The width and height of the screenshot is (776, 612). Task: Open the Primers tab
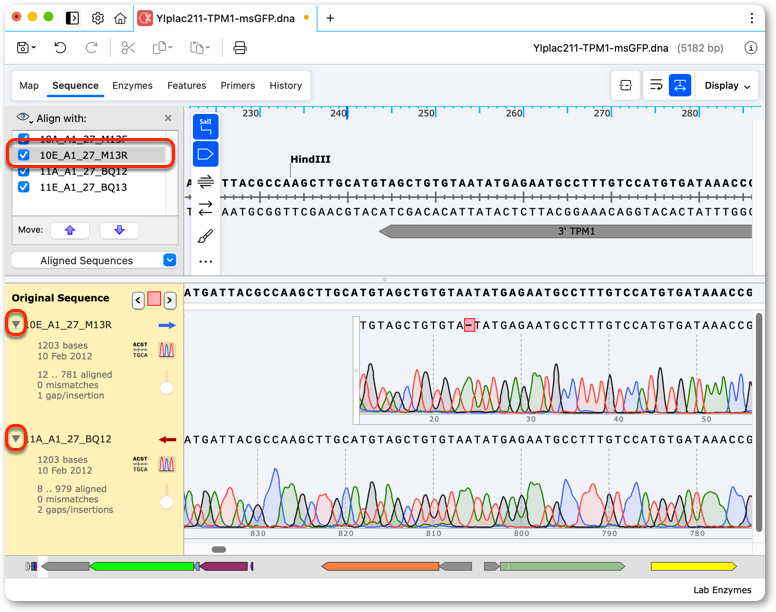pos(238,86)
